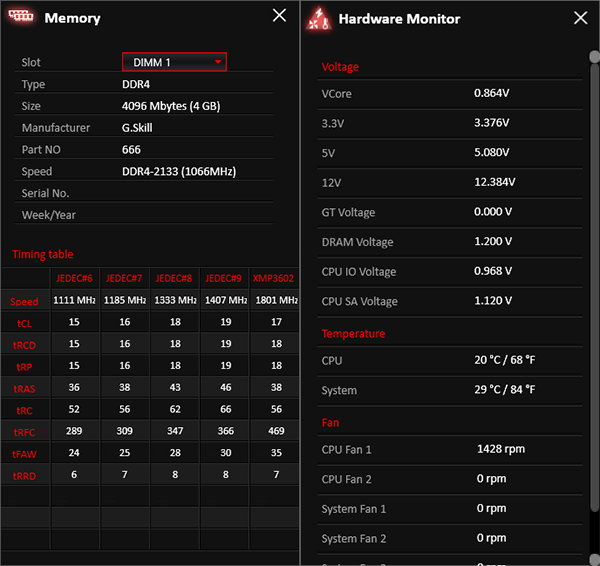Click the tRFC value 469
This screenshot has width=600, height=566.
[x=276, y=431]
